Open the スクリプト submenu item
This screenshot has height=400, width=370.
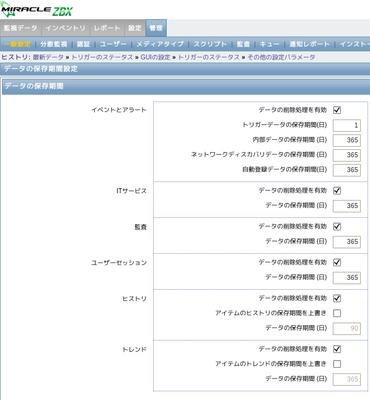coord(210,44)
